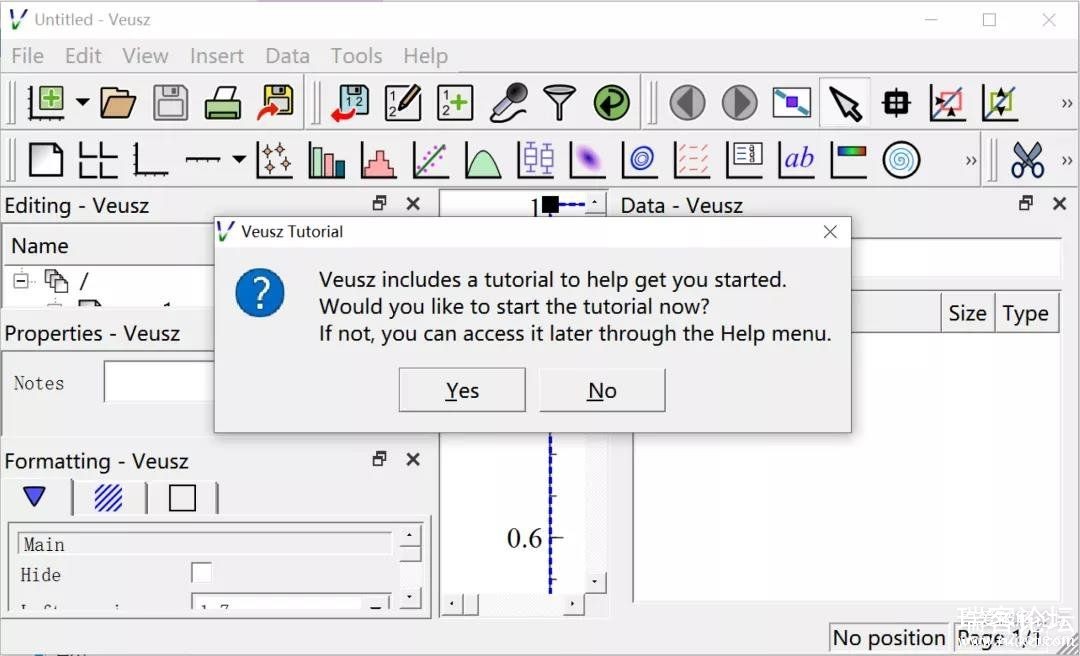Select the square Border formatting tab
Image resolution: width=1080 pixels, height=656 pixels.
click(182, 498)
